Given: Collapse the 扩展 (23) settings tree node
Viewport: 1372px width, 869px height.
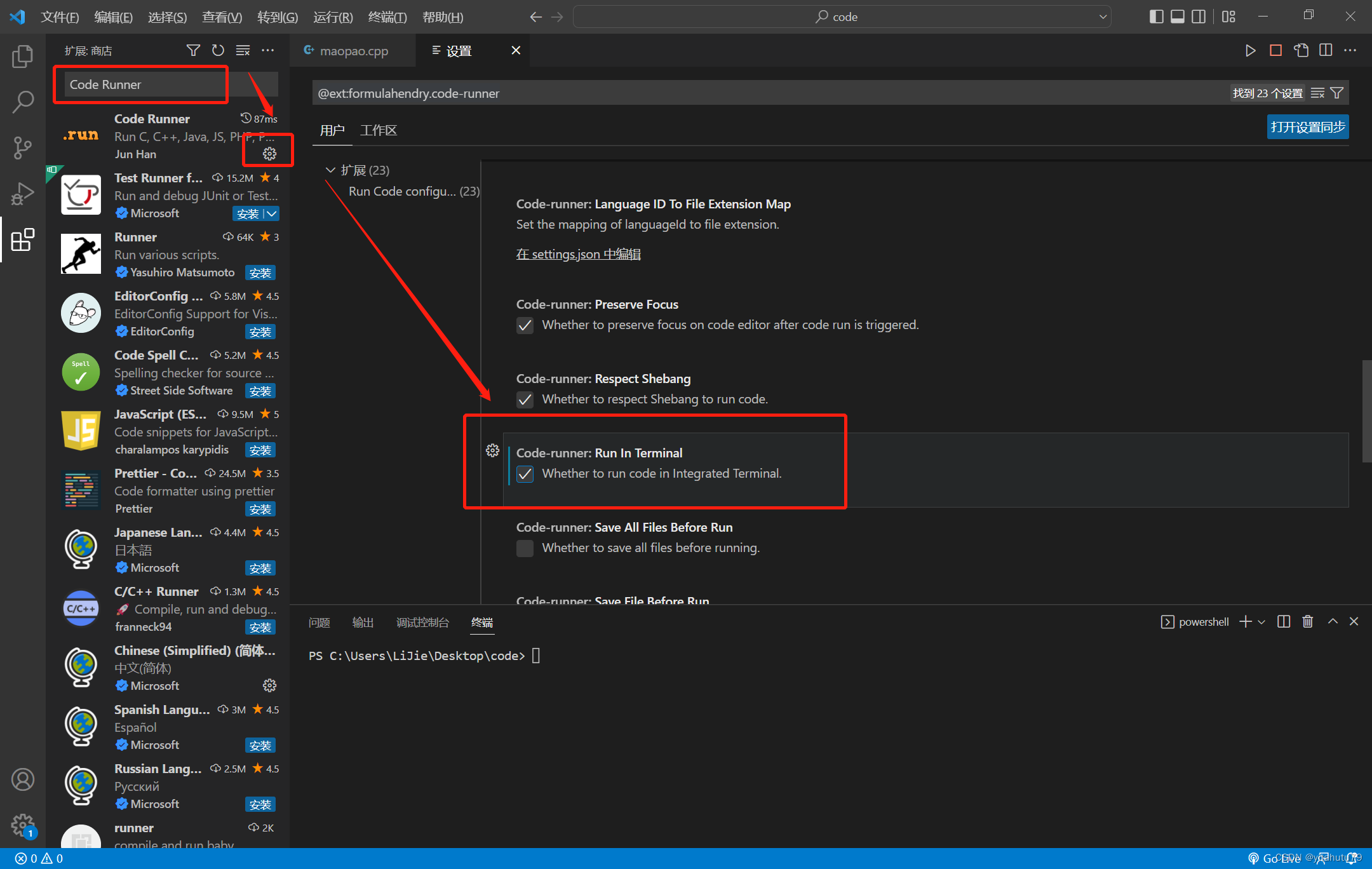Looking at the screenshot, I should tap(330, 170).
